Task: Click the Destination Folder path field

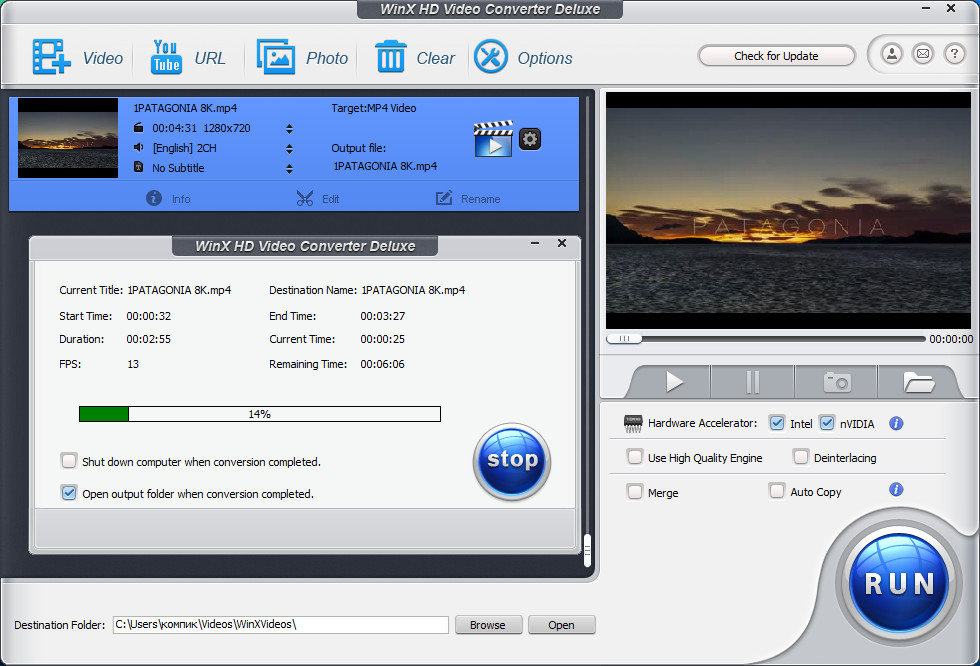Action: click(281, 625)
